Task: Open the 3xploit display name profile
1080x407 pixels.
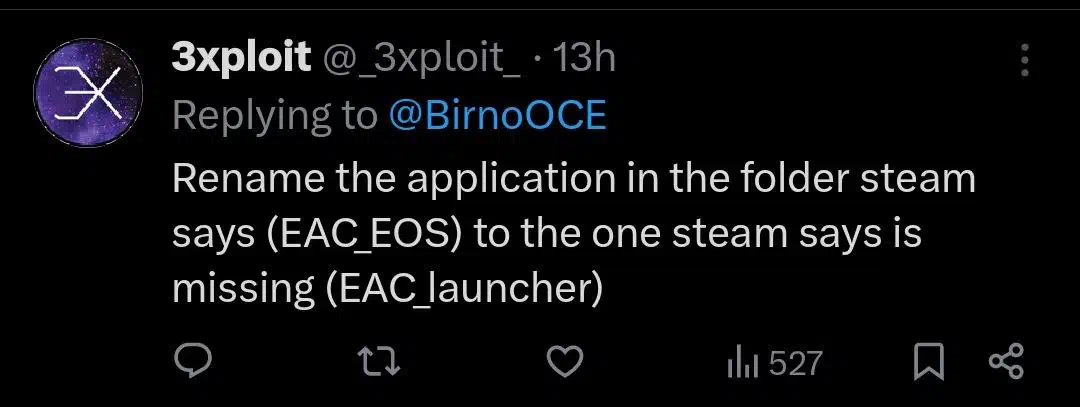Action: [241, 59]
